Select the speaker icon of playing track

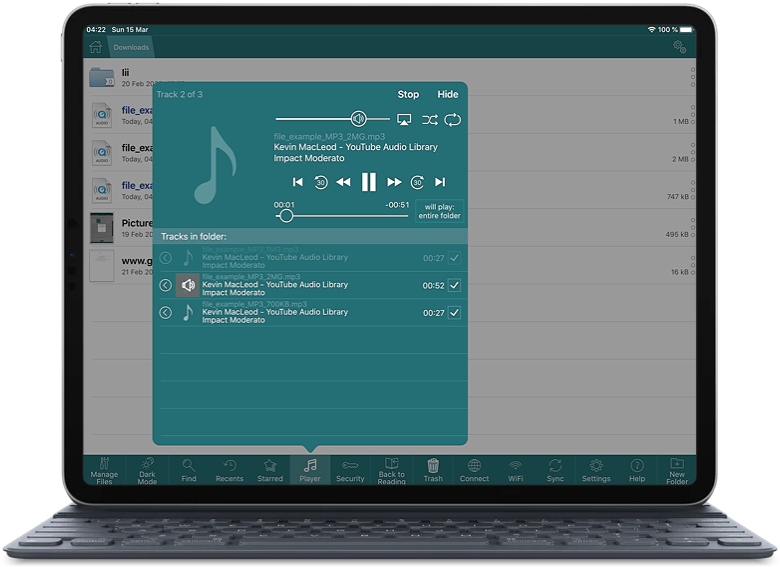(188, 285)
